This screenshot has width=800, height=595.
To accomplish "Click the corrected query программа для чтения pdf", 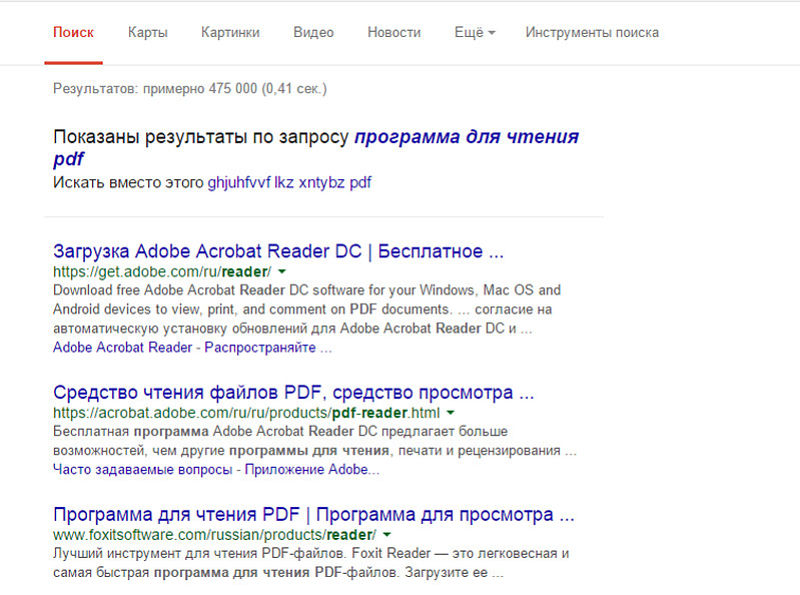I will pyautogui.click(x=316, y=147).
